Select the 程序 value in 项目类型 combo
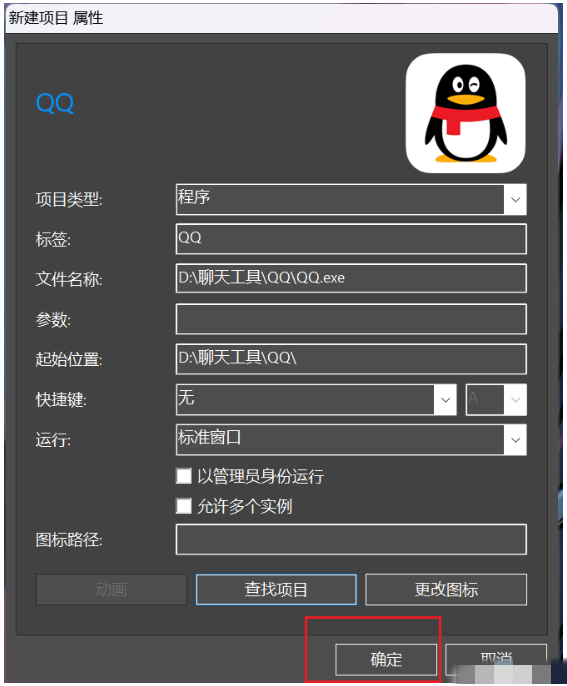The image size is (567, 686). [x=340, y=200]
